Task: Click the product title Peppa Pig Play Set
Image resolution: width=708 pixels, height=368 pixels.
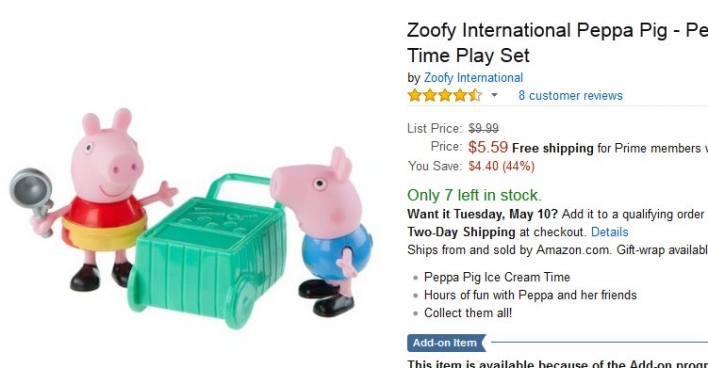Action: tap(557, 43)
